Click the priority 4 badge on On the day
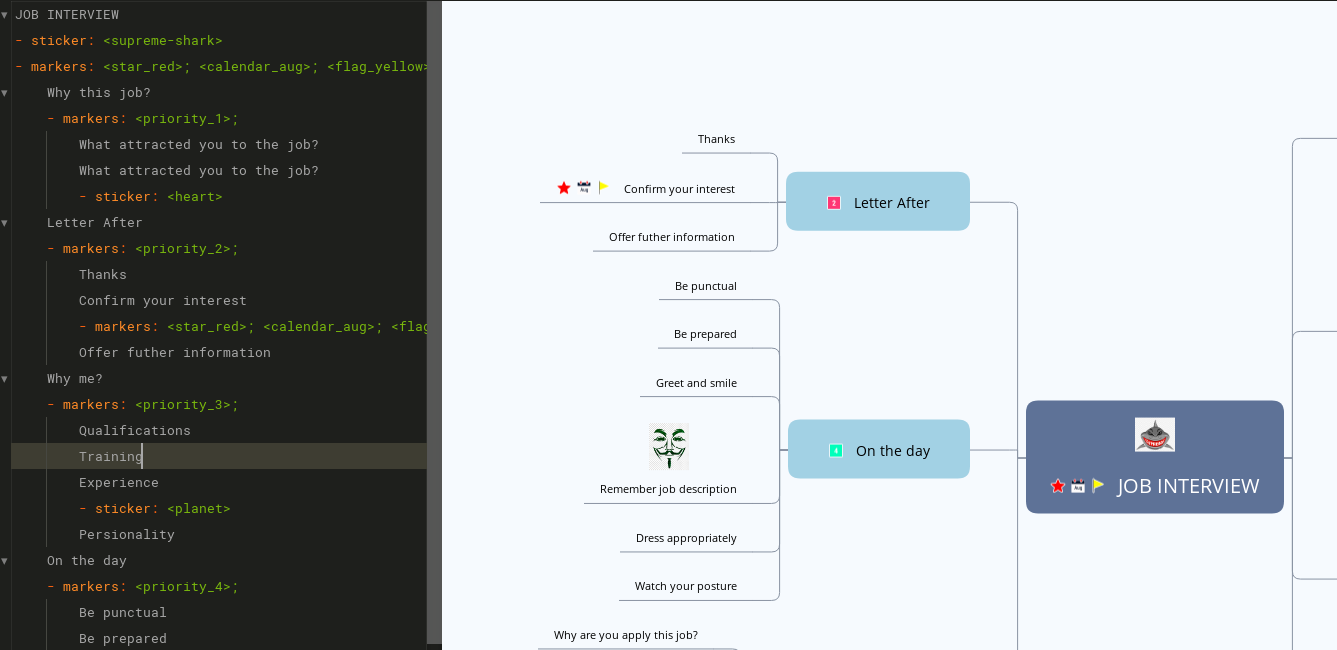 [x=836, y=450]
